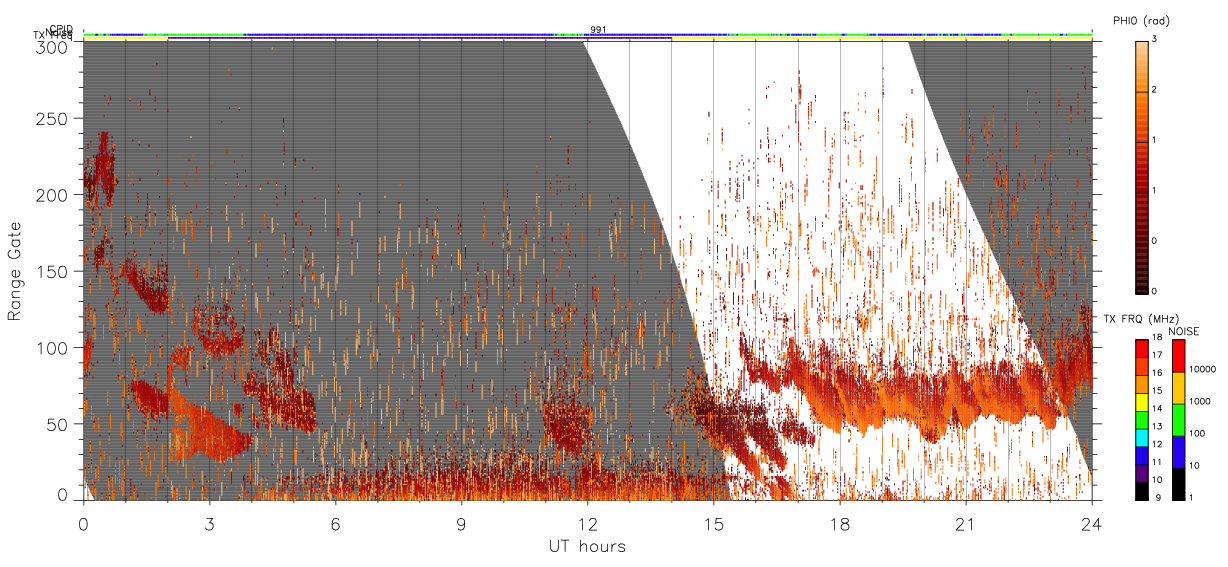Click TX FRQ legend value 16
This screenshot has height=567, width=1228.
pyautogui.click(x=1157, y=372)
